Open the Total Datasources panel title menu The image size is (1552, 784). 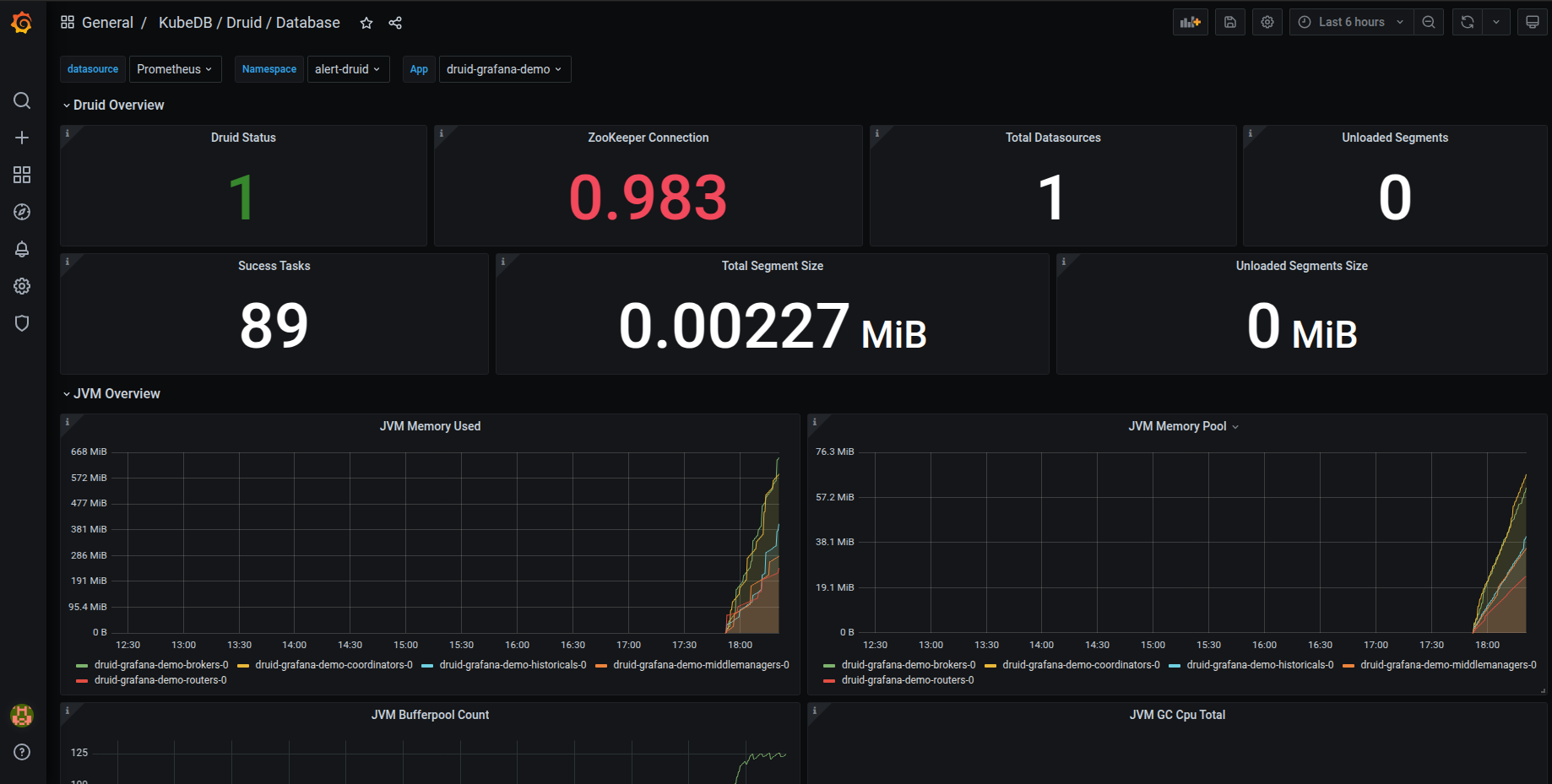1053,138
